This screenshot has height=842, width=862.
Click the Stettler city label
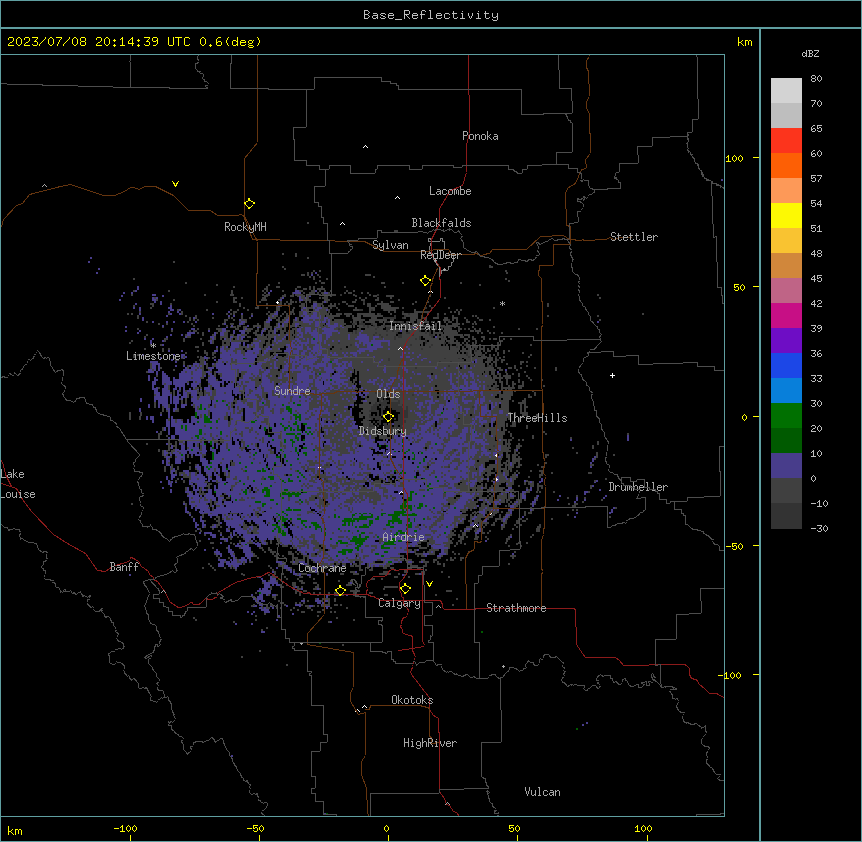tap(634, 237)
